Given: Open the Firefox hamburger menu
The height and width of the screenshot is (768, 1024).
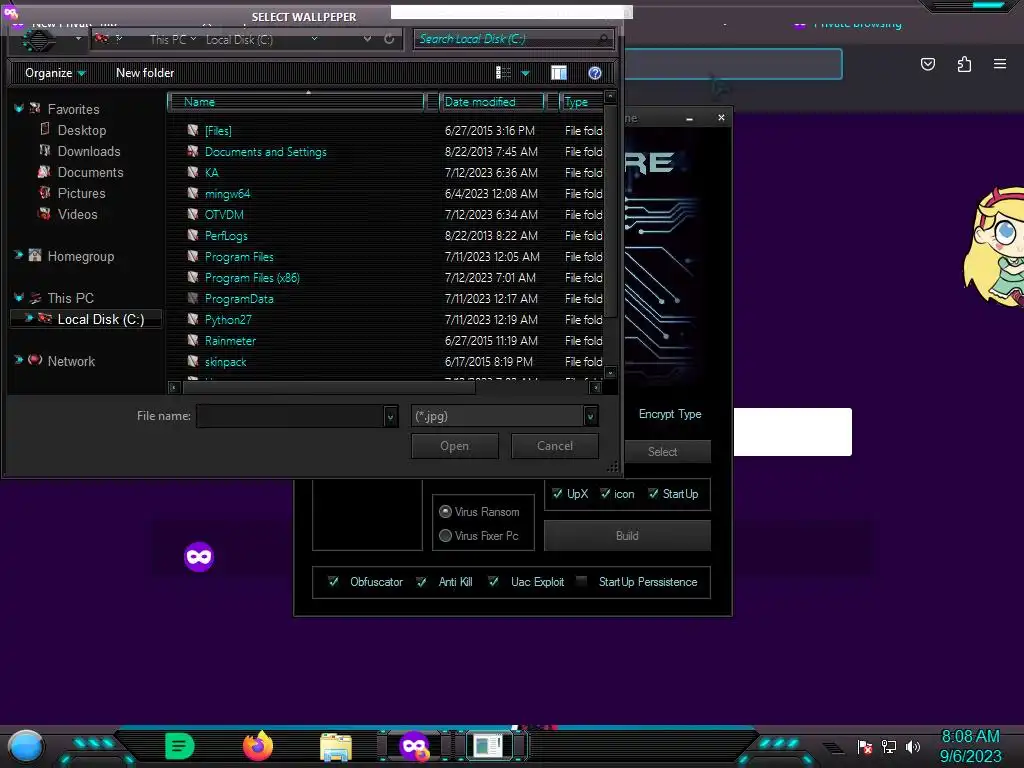Looking at the screenshot, I should click(1000, 64).
